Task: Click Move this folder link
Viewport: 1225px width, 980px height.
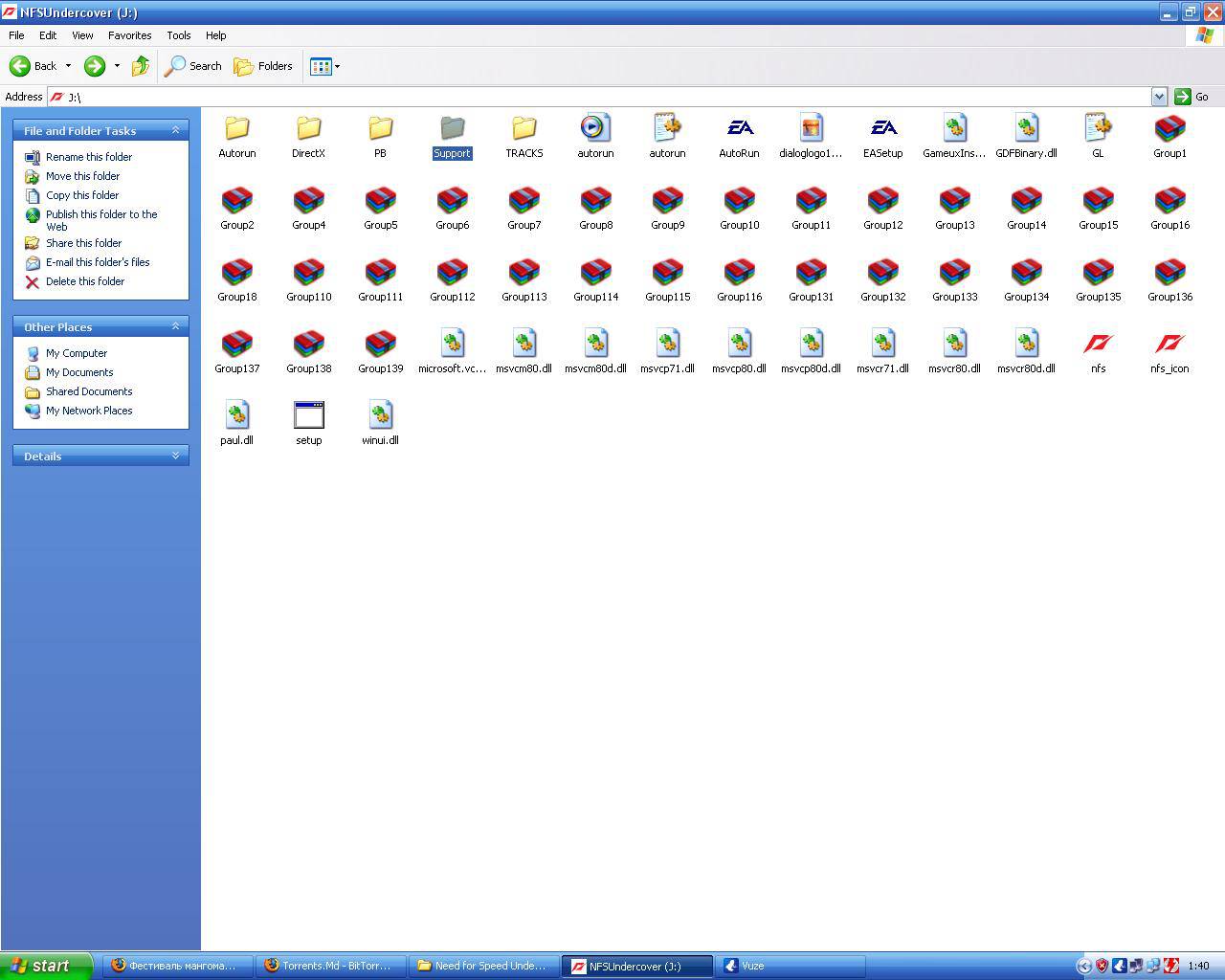Action: (82, 176)
